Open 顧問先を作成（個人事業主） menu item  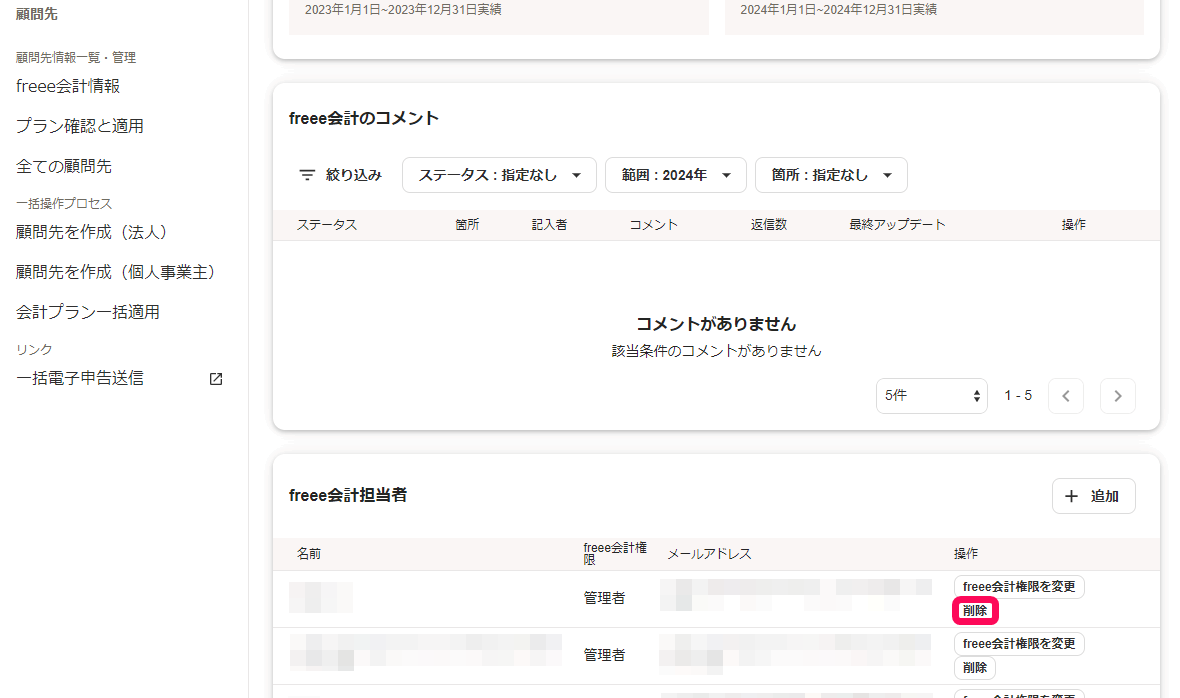(115, 272)
